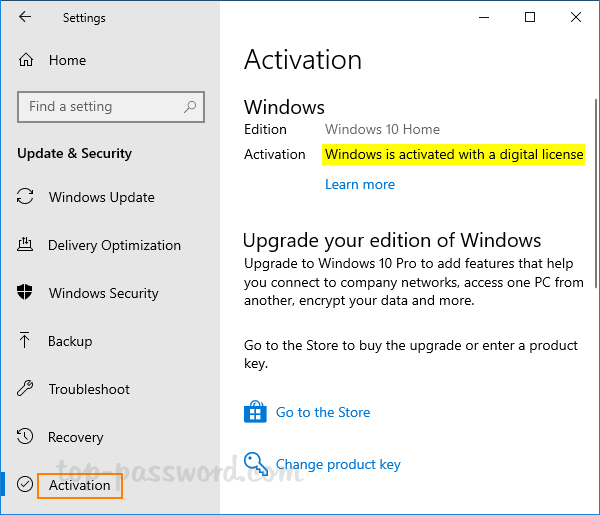Click the Windows Security shield icon
The width and height of the screenshot is (600, 515).
coord(26,293)
